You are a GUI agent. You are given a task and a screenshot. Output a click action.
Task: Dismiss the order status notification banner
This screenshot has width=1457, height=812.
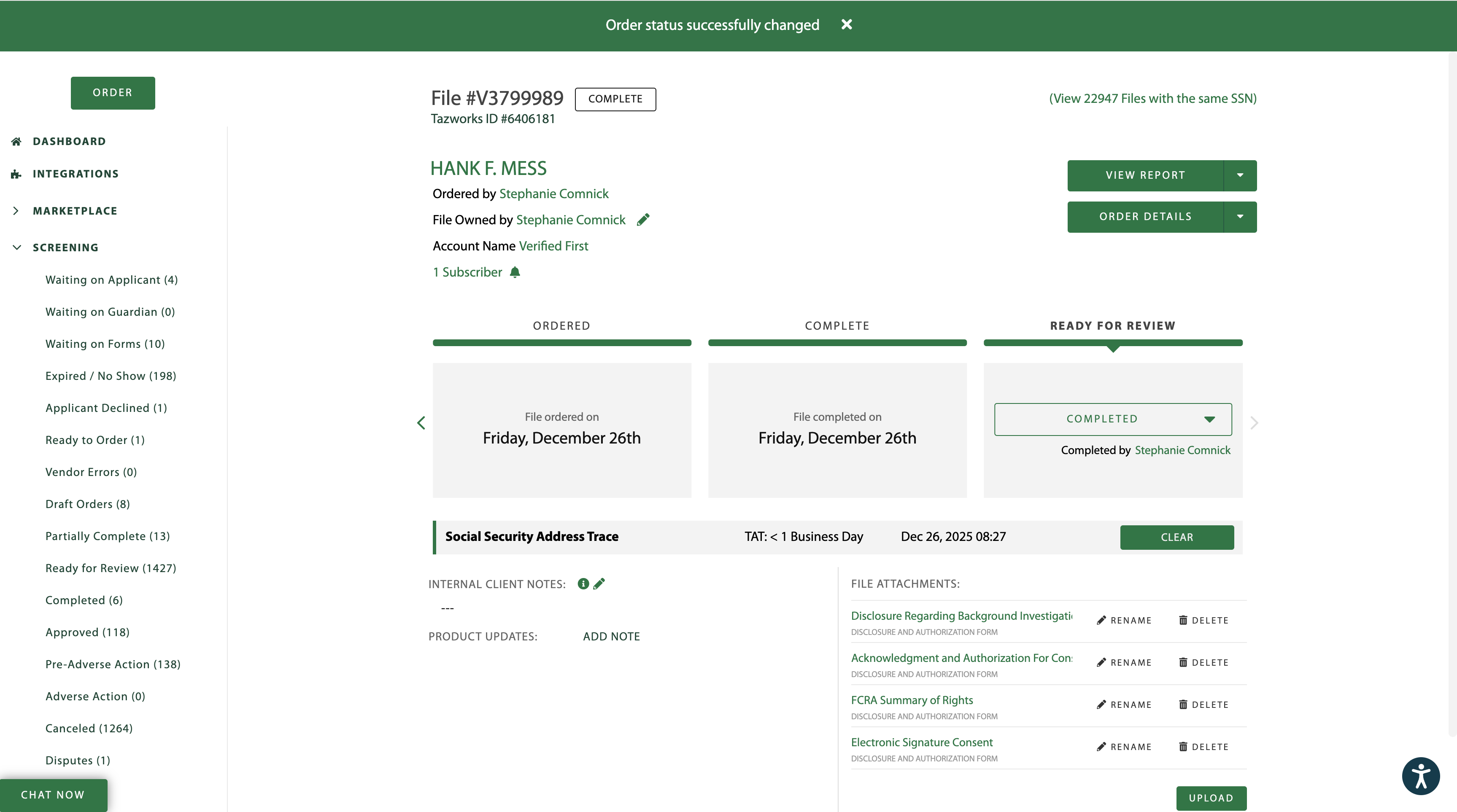[x=846, y=24]
